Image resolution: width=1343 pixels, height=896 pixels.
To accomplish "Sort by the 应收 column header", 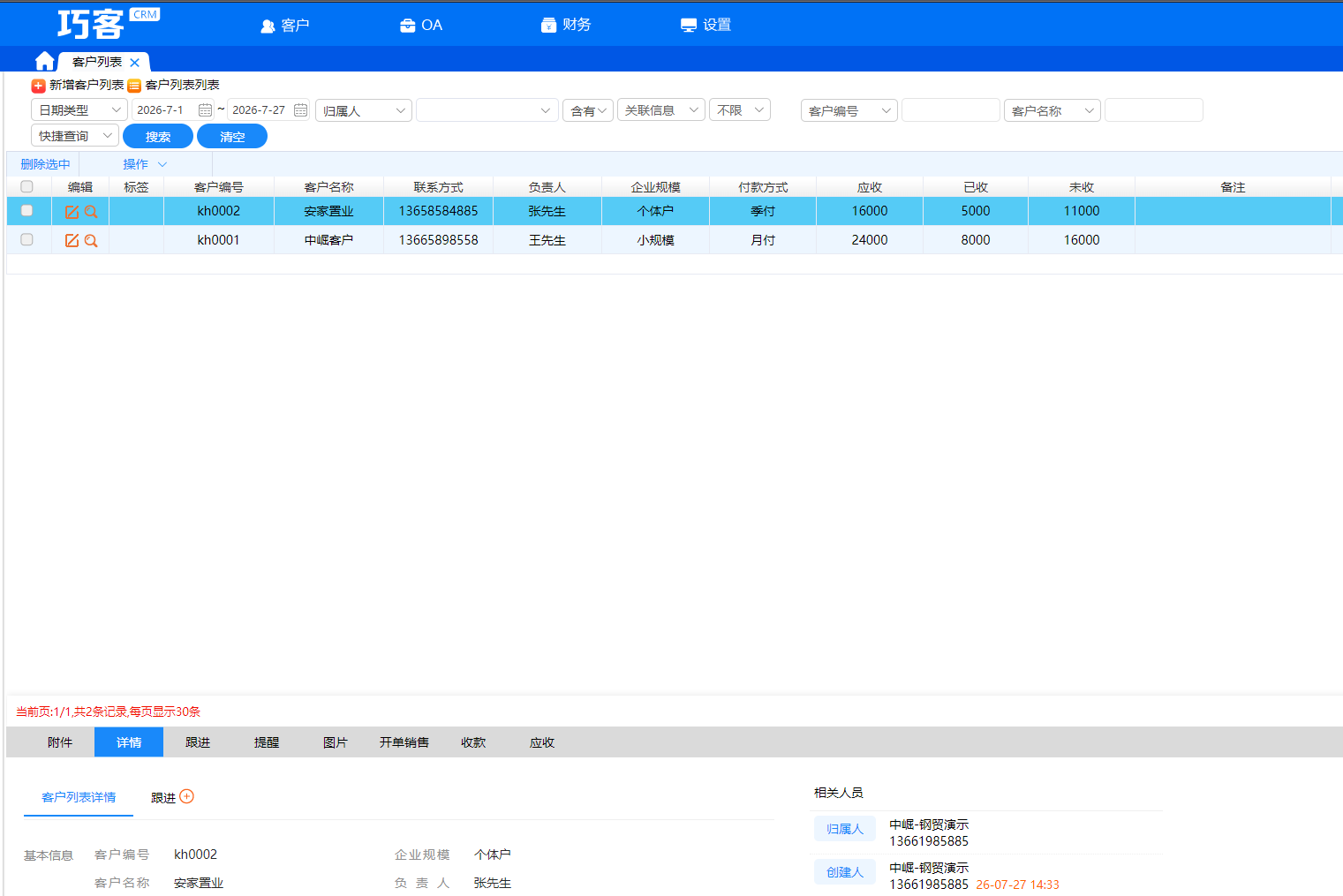I will pyautogui.click(x=870, y=187).
